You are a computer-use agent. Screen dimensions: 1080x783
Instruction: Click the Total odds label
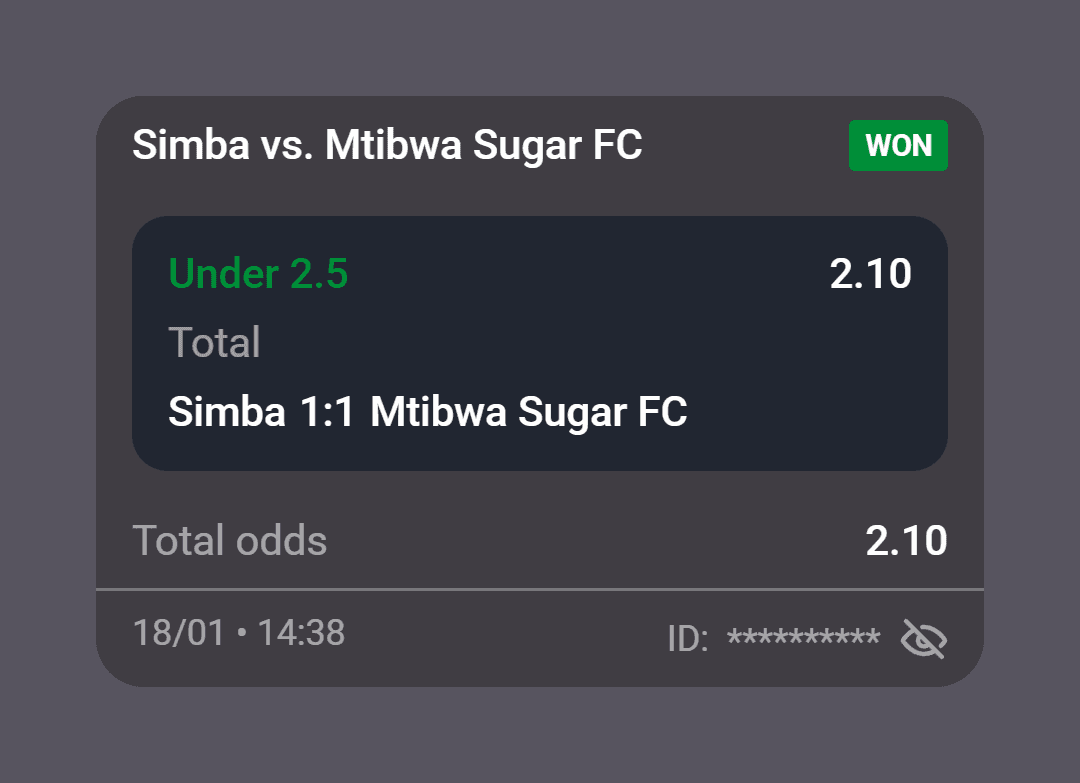click(x=229, y=540)
